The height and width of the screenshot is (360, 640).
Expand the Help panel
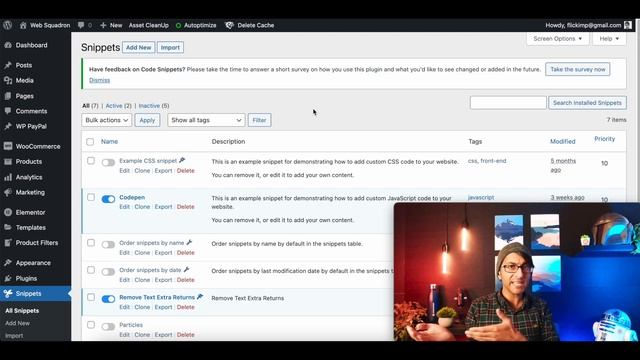(x=609, y=39)
